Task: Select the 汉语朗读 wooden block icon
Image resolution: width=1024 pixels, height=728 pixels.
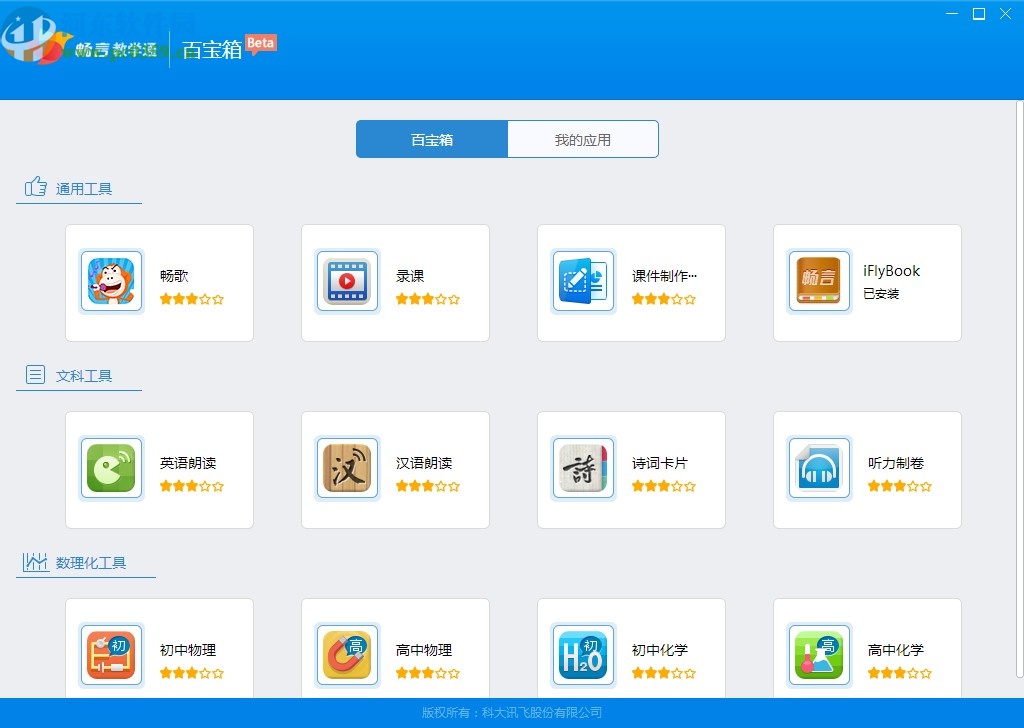Action: (x=347, y=468)
